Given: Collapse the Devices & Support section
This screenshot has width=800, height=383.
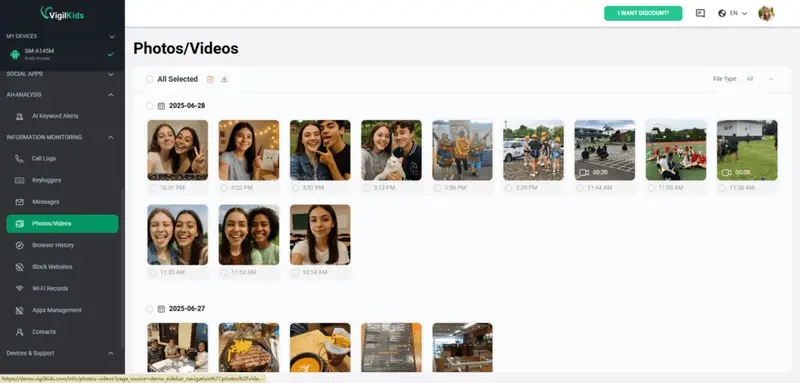Looking at the screenshot, I should [x=111, y=353].
